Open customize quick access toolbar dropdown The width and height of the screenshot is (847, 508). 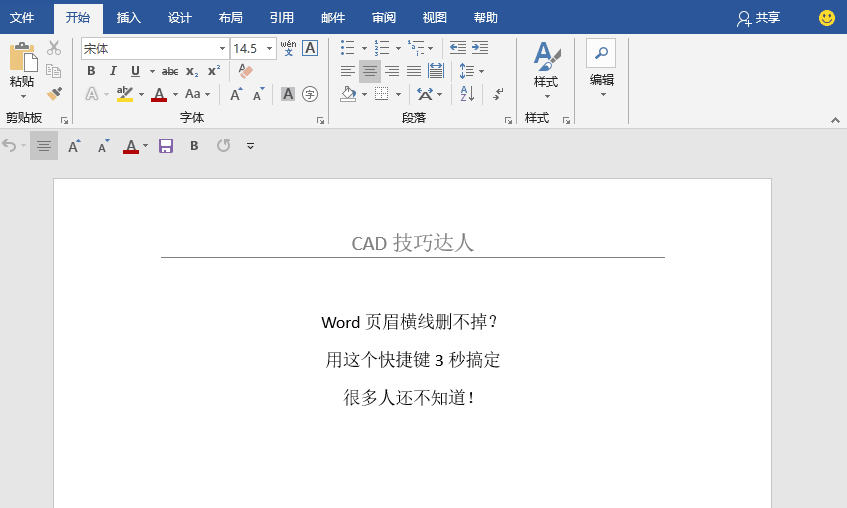(x=250, y=146)
